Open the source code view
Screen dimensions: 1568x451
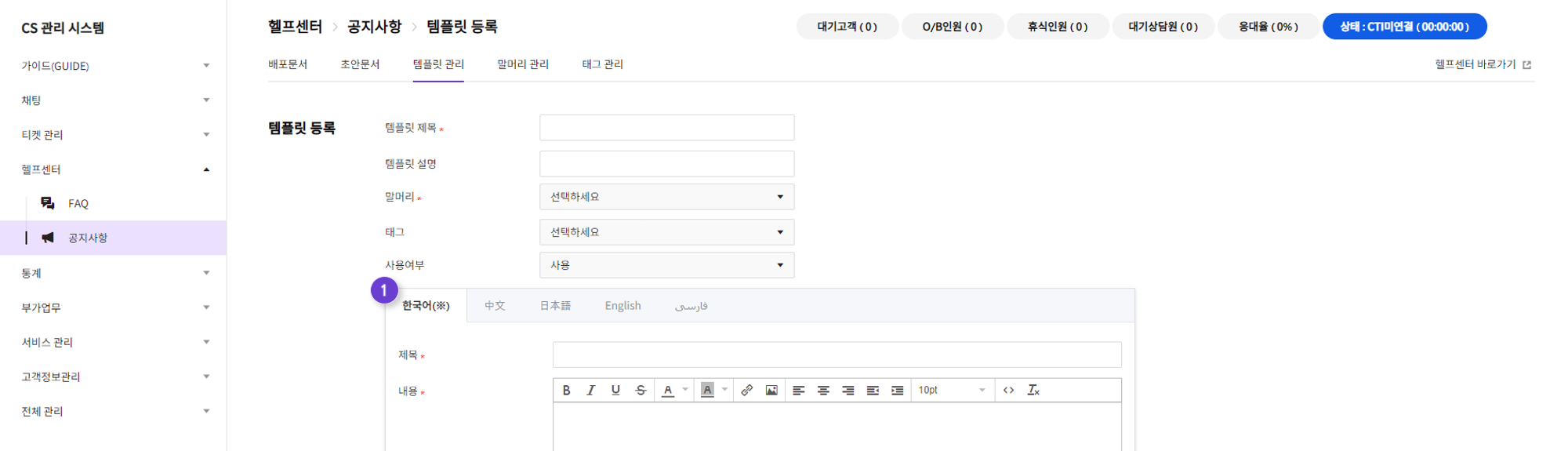pyautogui.click(x=1008, y=390)
